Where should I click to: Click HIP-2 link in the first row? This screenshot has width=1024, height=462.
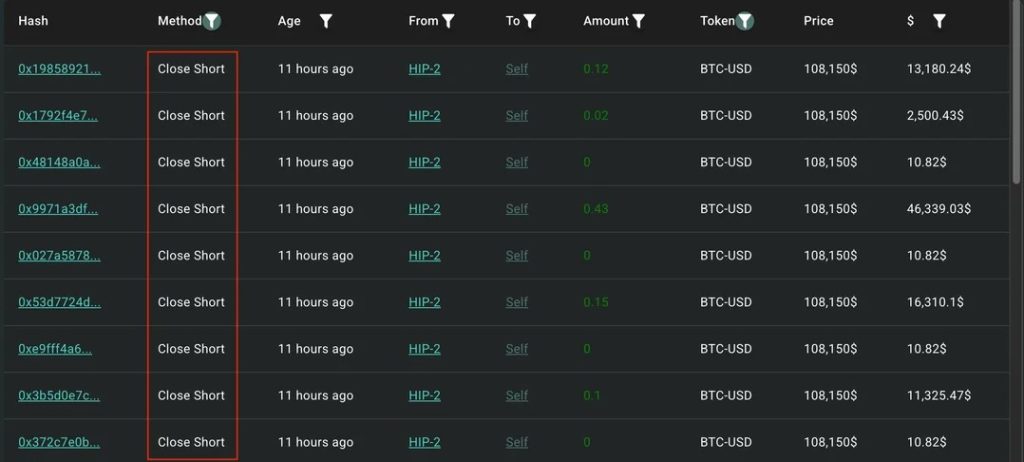pyautogui.click(x=424, y=69)
